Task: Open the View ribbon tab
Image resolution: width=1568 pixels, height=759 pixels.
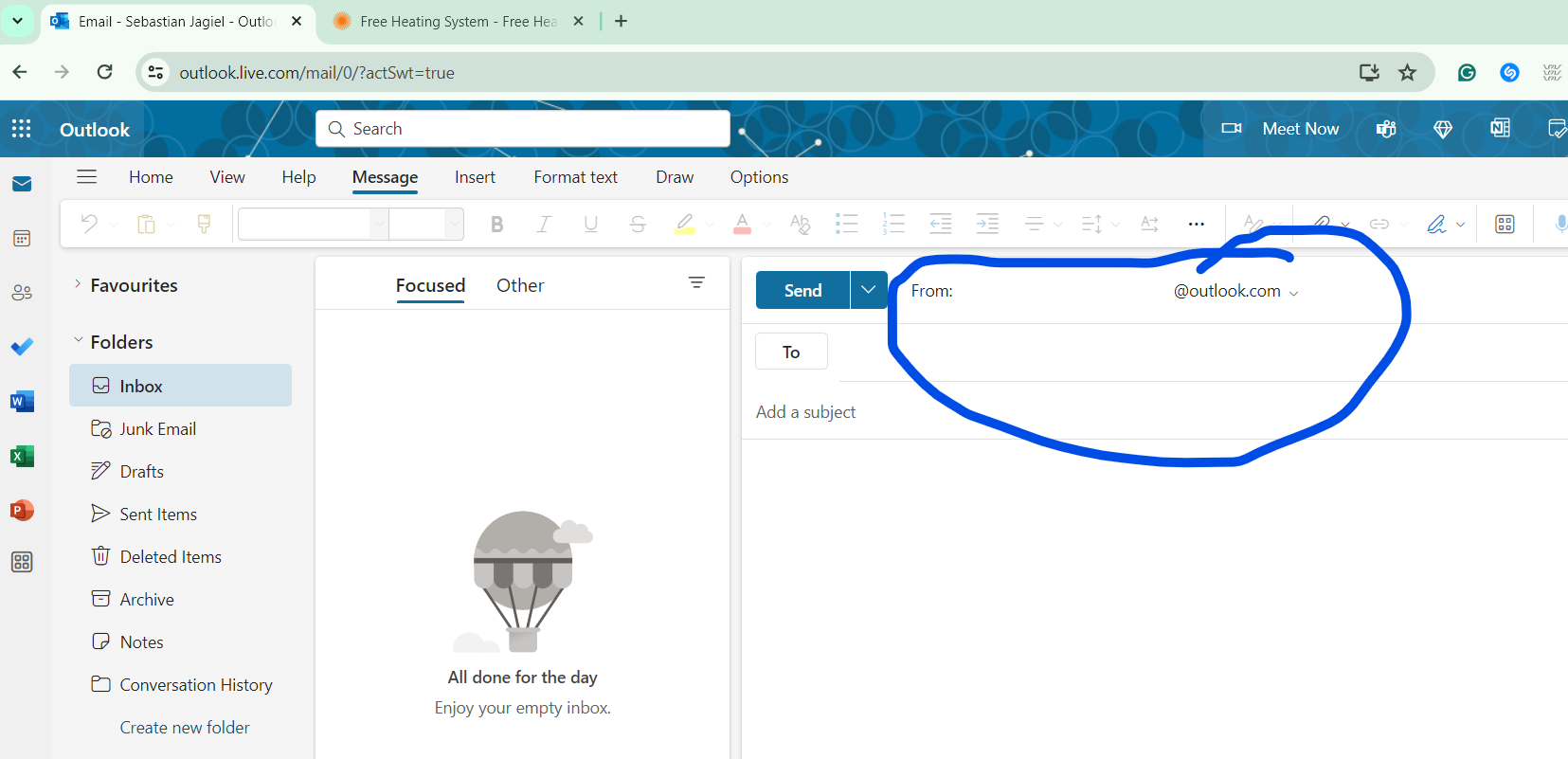Action: pyautogui.click(x=227, y=177)
